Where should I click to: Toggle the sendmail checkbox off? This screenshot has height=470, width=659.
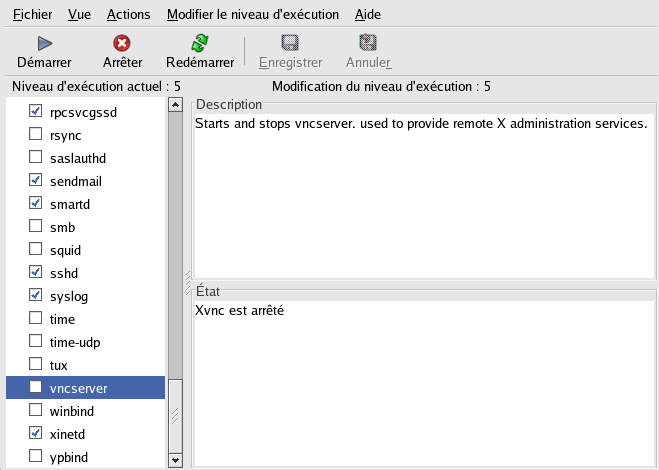[36, 181]
